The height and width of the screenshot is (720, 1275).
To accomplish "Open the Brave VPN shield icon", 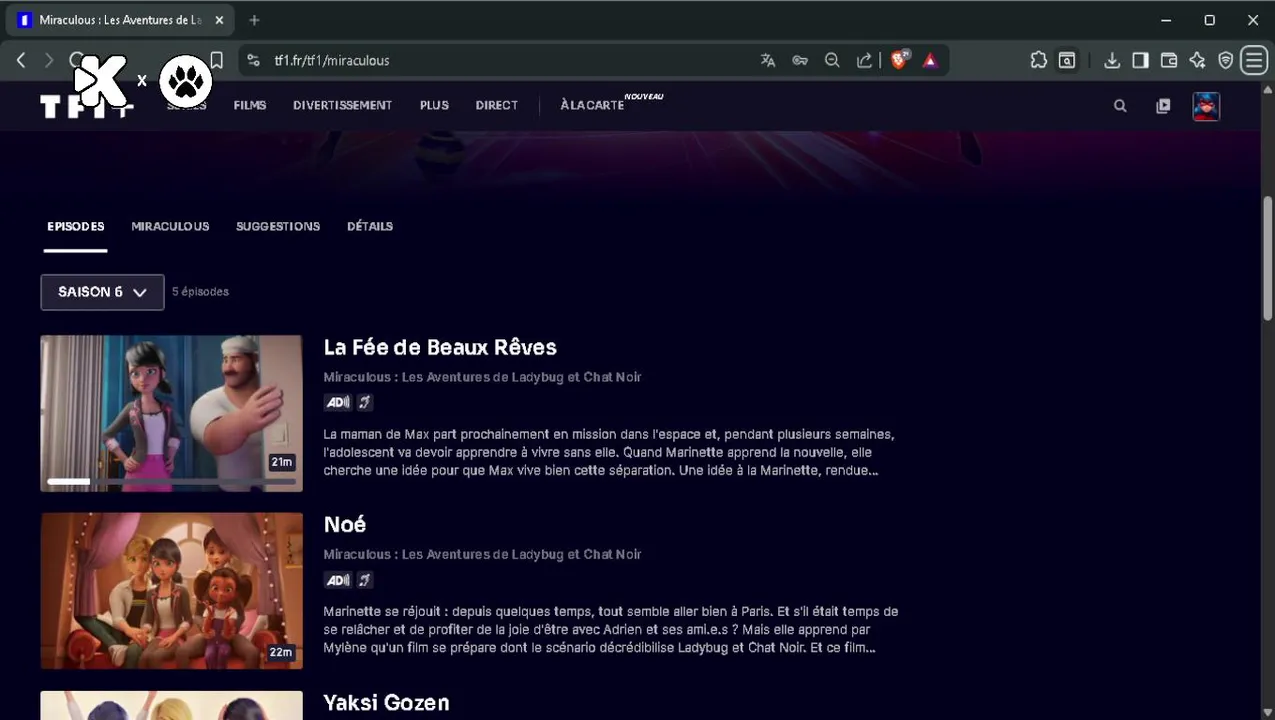I will point(1226,60).
